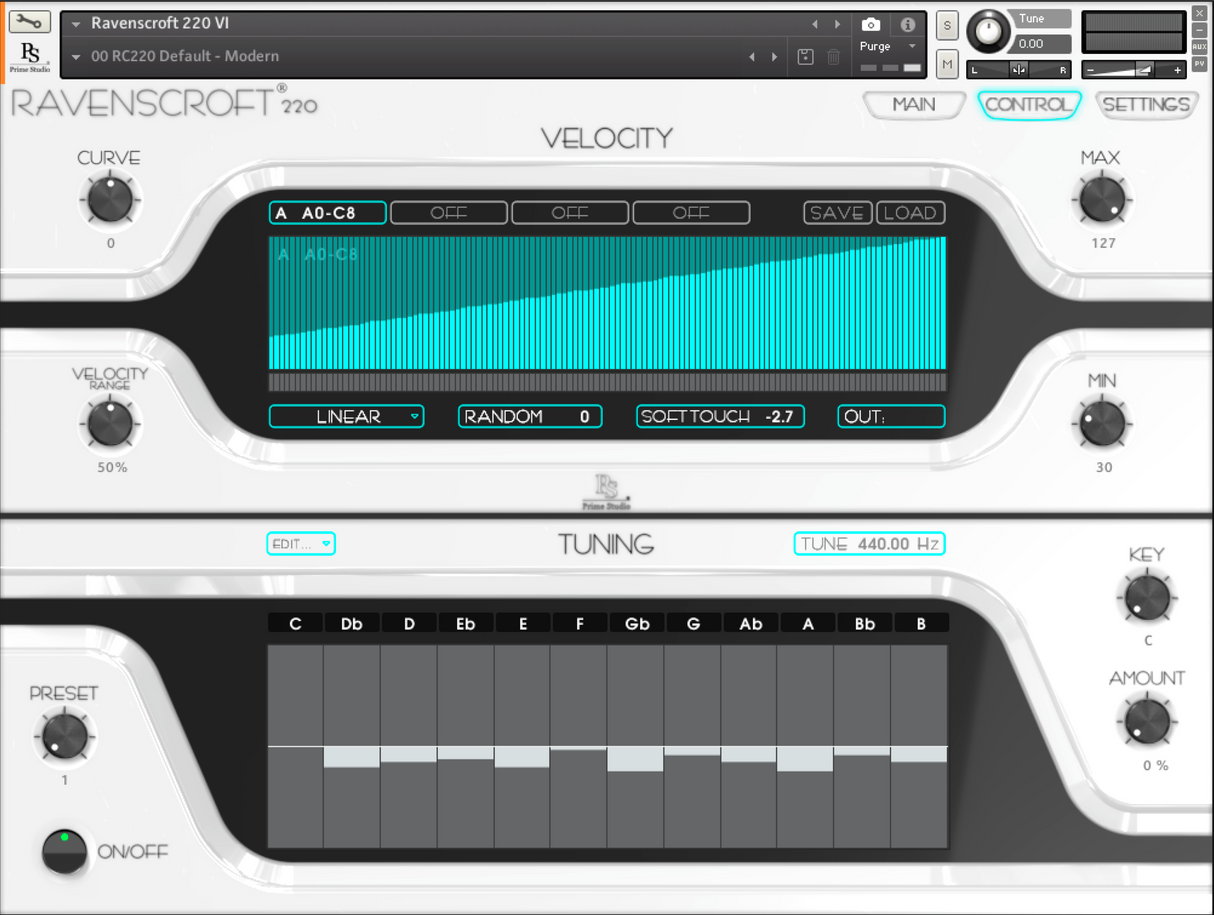
Task: Click the save snapshot disk icon
Action: 805,57
